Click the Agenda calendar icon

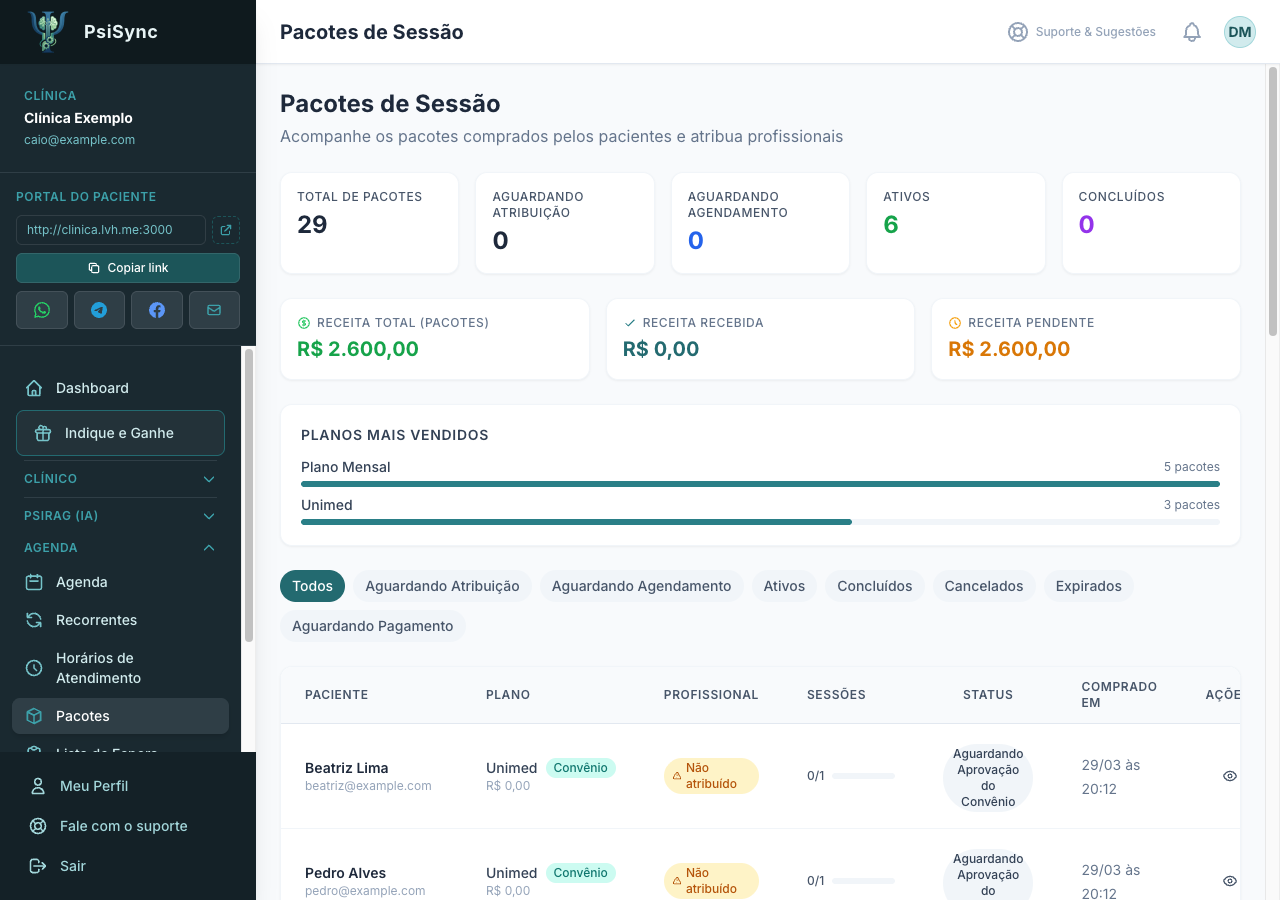tap(34, 582)
